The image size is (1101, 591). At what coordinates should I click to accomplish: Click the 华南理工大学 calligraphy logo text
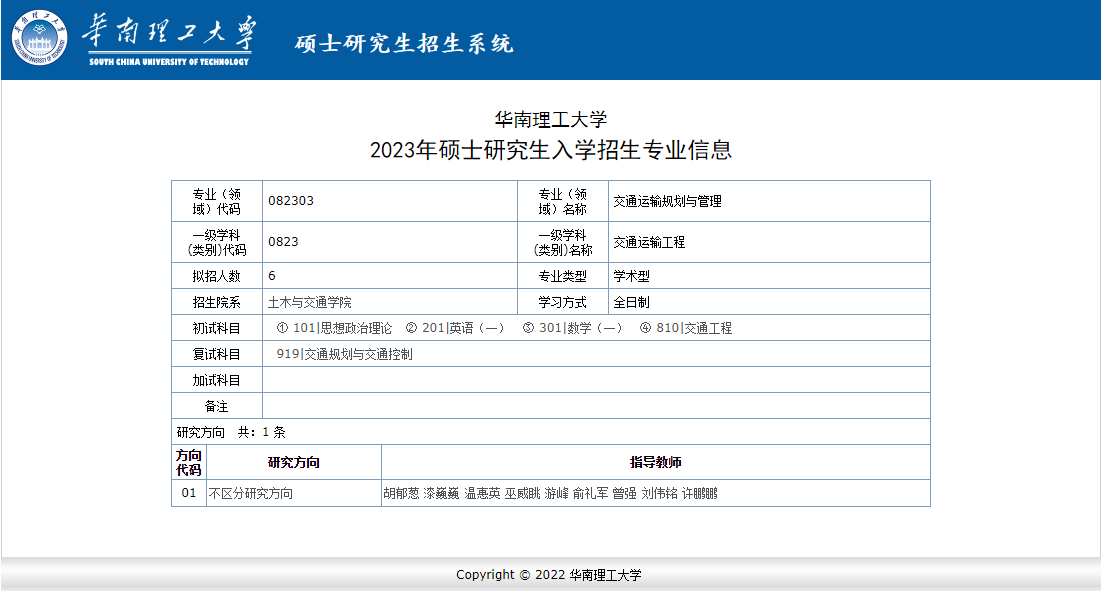tap(169, 32)
